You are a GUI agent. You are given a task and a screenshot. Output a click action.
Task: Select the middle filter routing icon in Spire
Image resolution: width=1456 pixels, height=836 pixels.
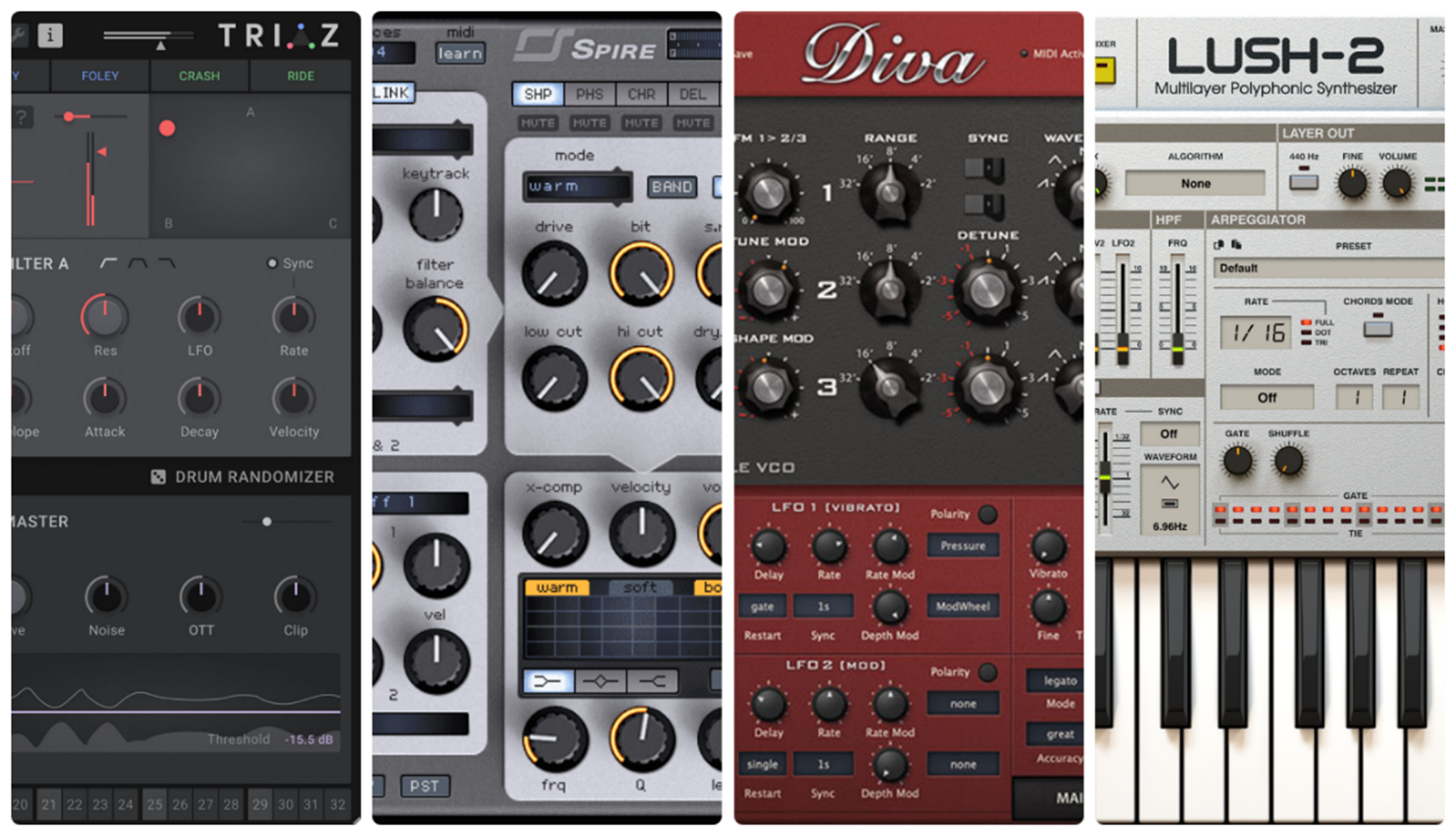(600, 681)
